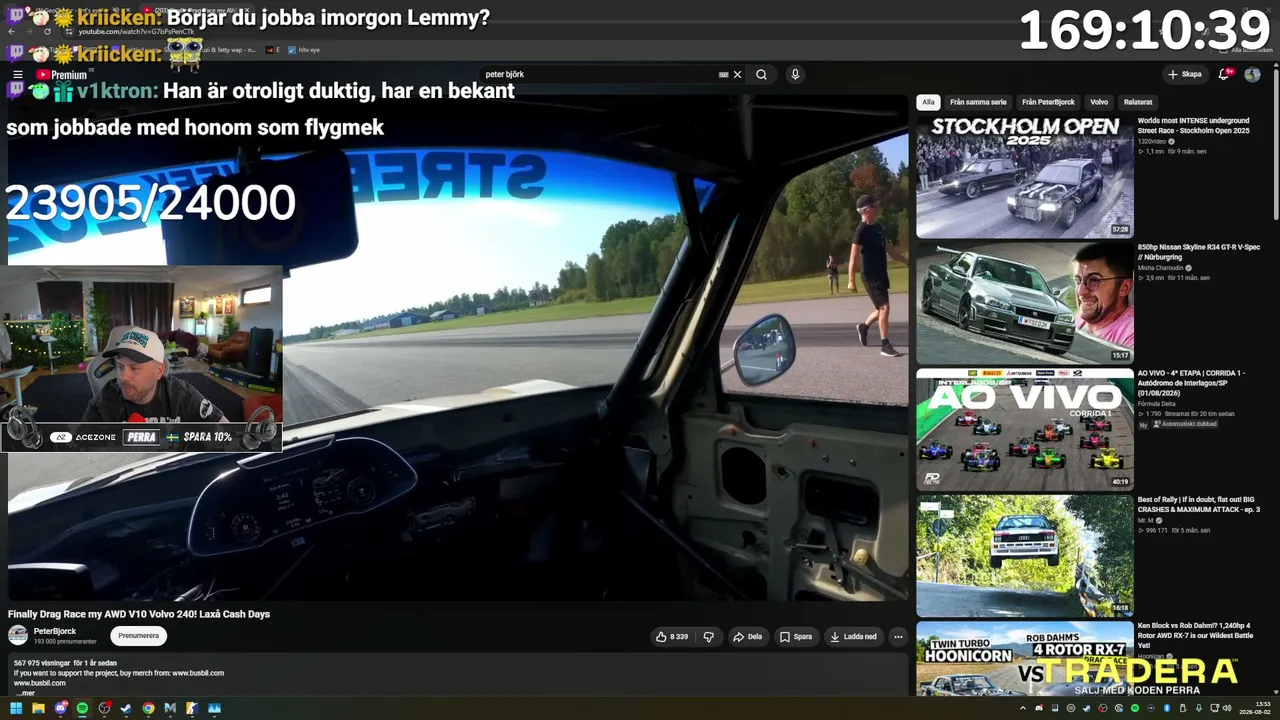Open more actions ellipsis under the video
1280x720 pixels.
tap(898, 636)
